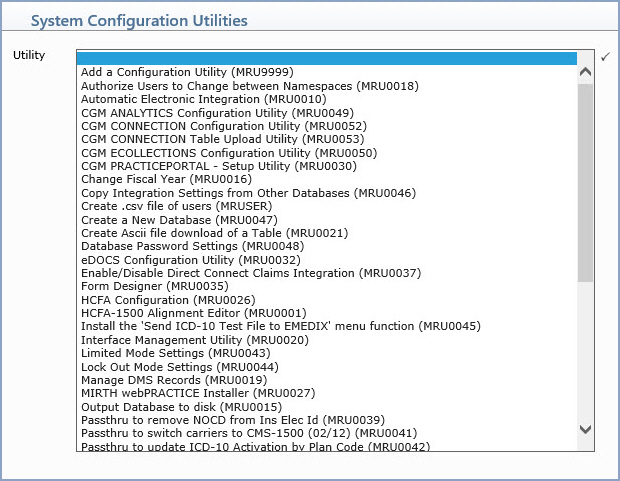Viewport: 620px width, 481px height.
Task: Click the list scrollbar thumb
Action: pos(585,183)
